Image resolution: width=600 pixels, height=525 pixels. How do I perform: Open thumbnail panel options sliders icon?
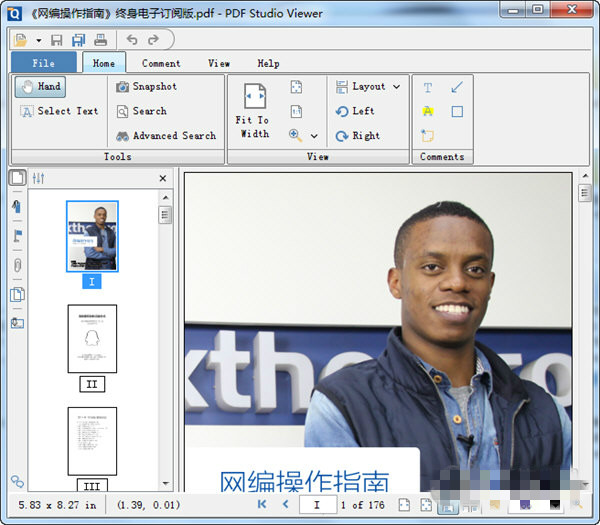(38, 178)
